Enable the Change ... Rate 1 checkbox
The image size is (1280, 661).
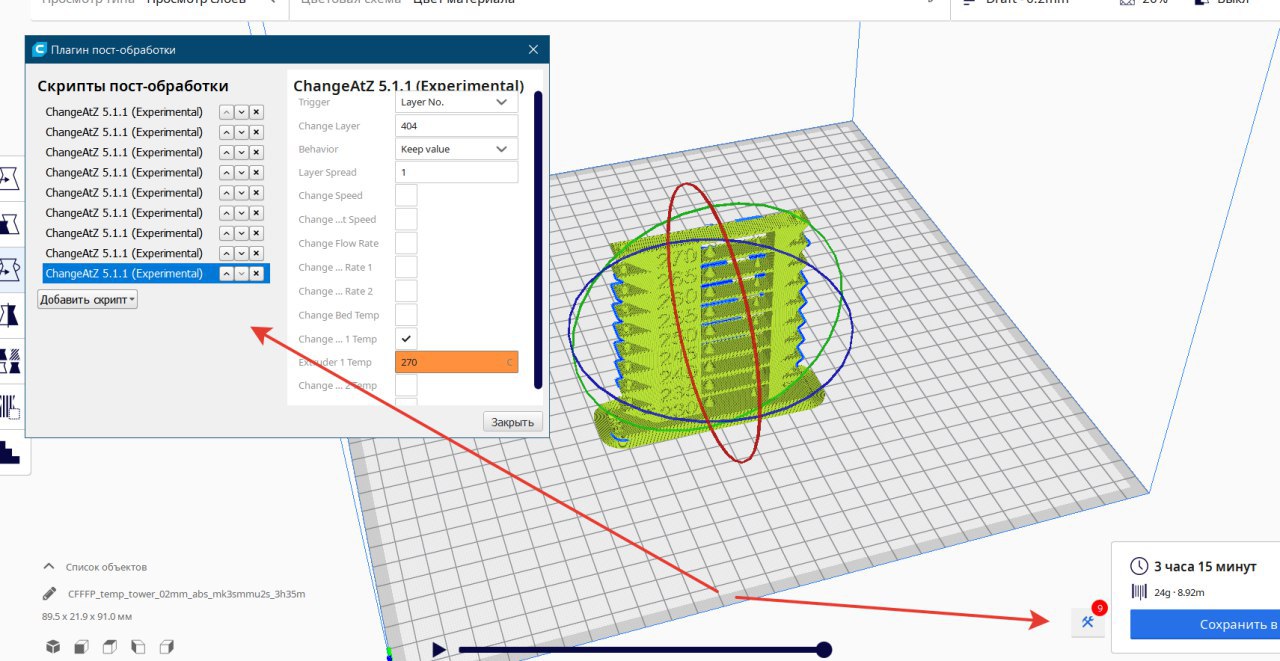click(x=406, y=267)
